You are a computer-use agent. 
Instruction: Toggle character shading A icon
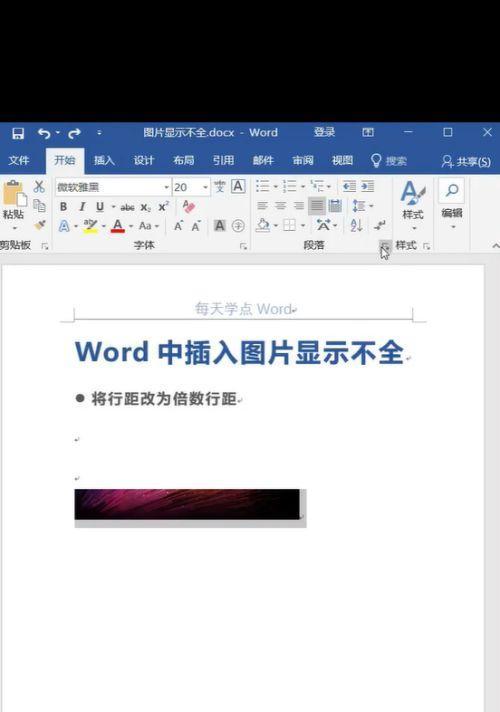(220, 226)
